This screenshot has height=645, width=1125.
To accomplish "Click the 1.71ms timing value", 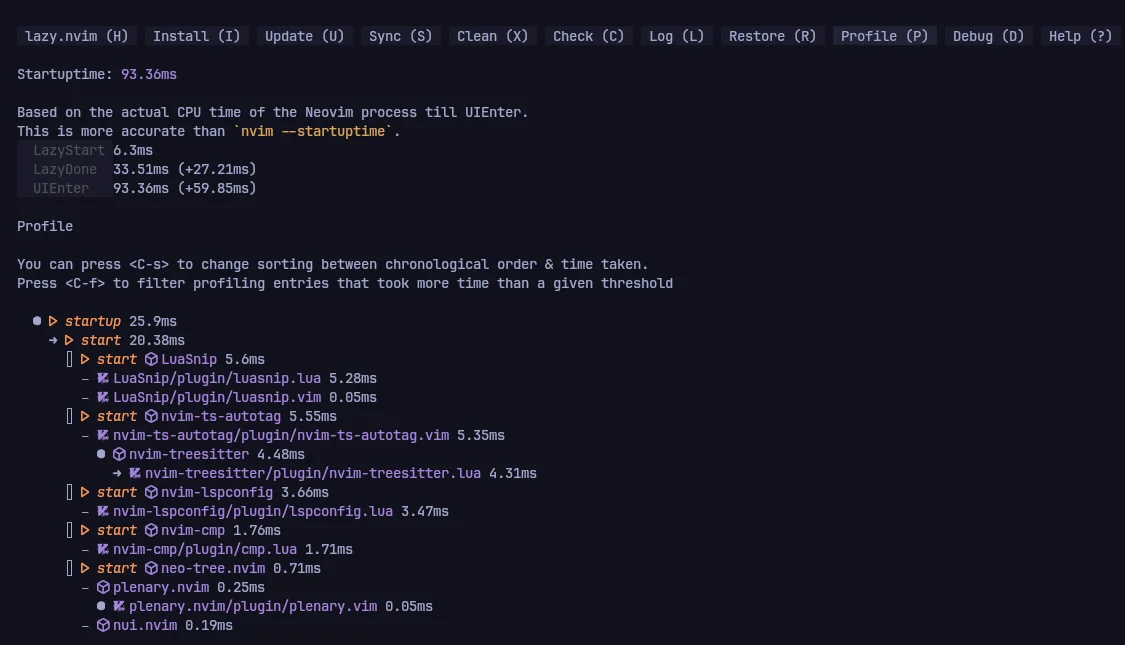I will coord(329,549).
